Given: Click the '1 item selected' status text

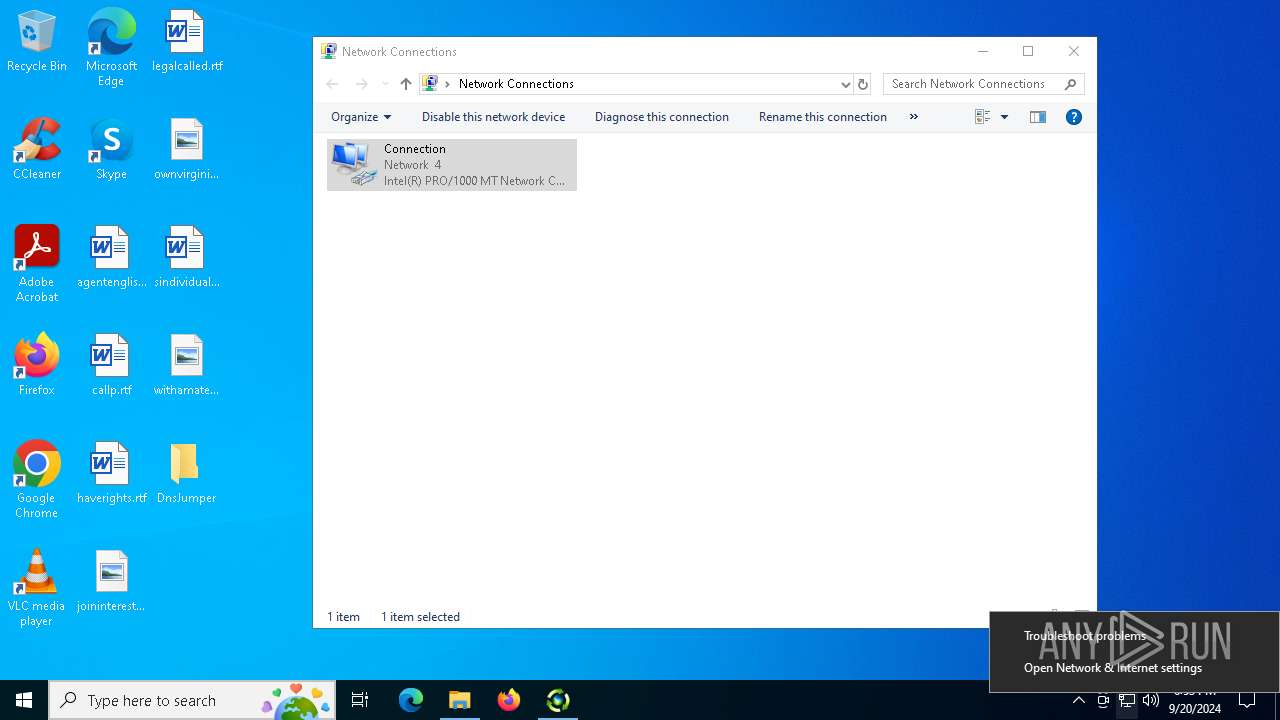Looking at the screenshot, I should (420, 617).
